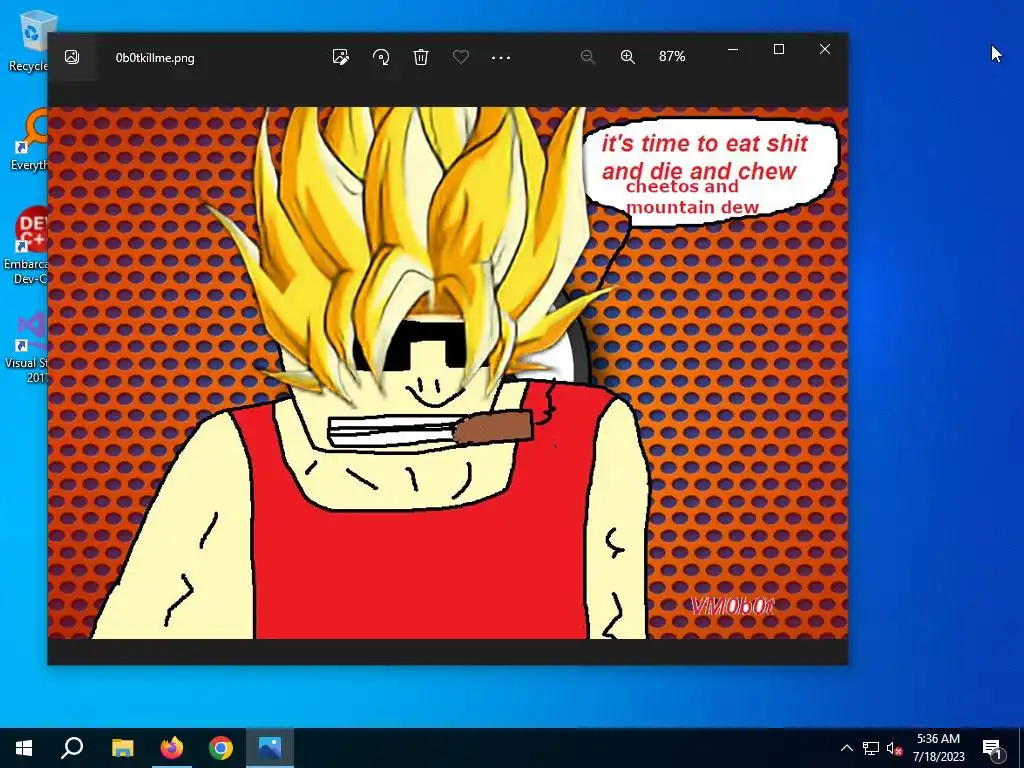Add image to favorites with heart icon
This screenshot has width=1024, height=768.
coord(460,57)
